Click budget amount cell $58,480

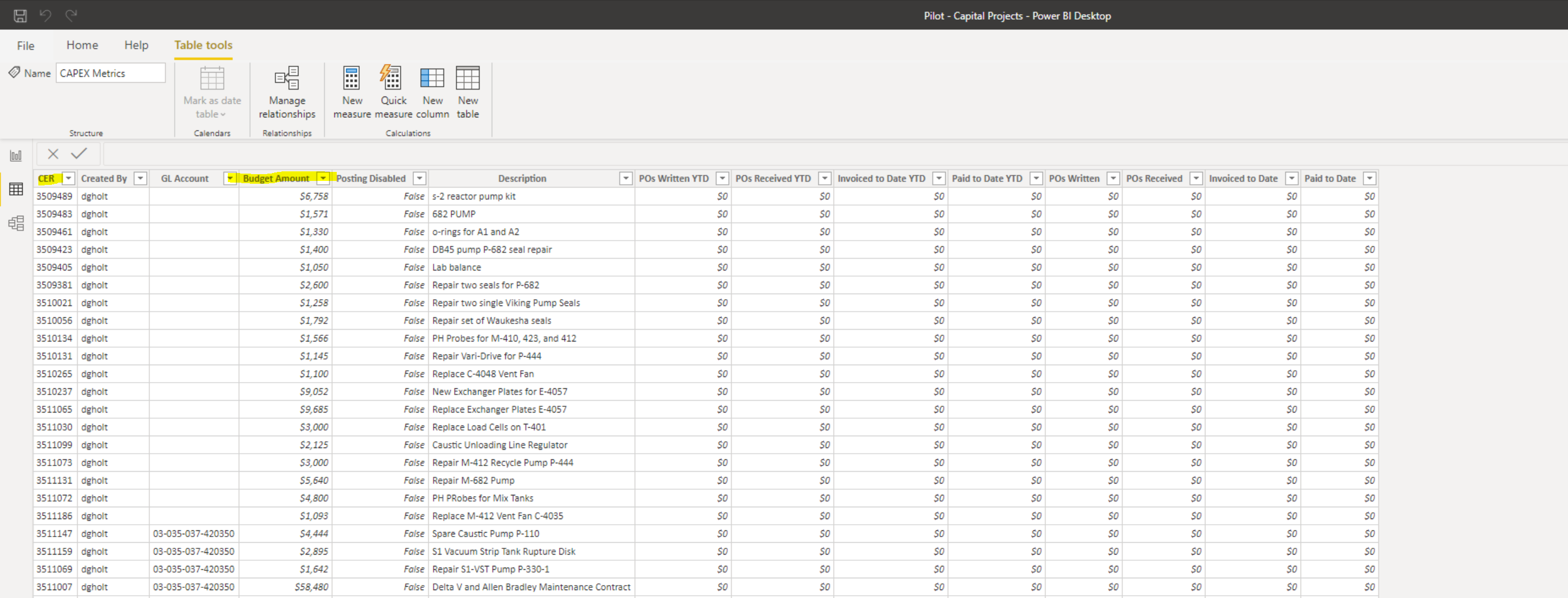(x=285, y=587)
